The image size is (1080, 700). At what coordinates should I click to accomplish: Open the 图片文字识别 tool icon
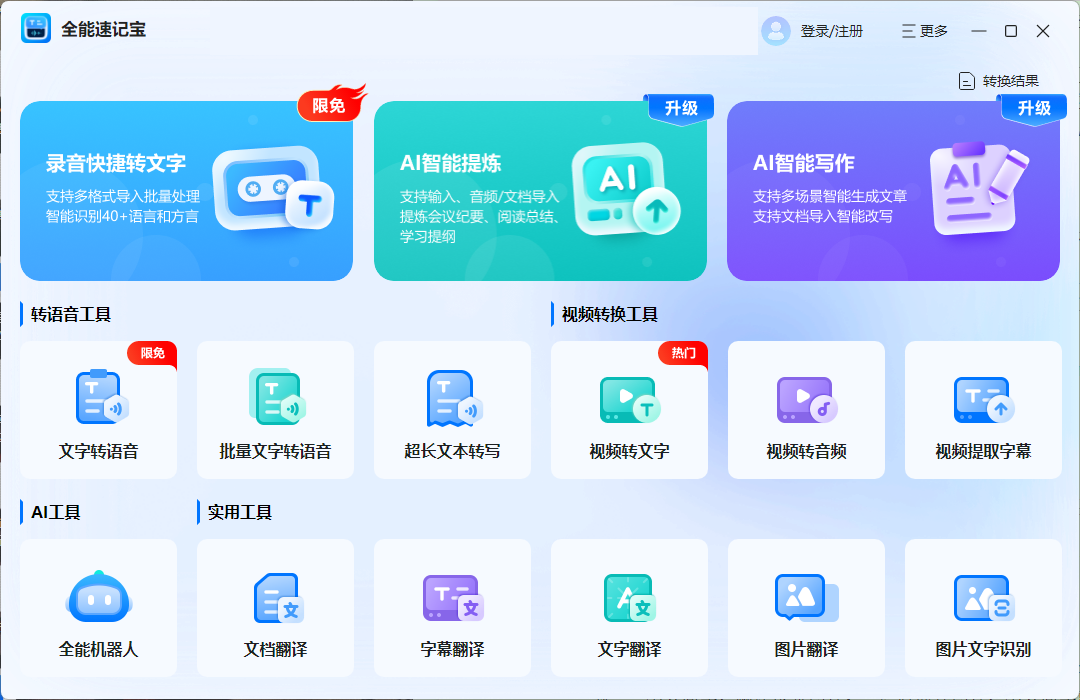tap(984, 598)
